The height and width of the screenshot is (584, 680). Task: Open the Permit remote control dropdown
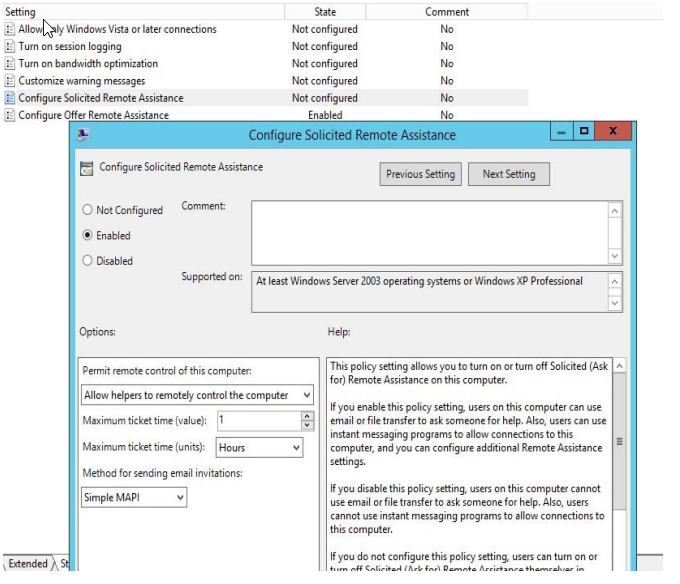(x=306, y=395)
